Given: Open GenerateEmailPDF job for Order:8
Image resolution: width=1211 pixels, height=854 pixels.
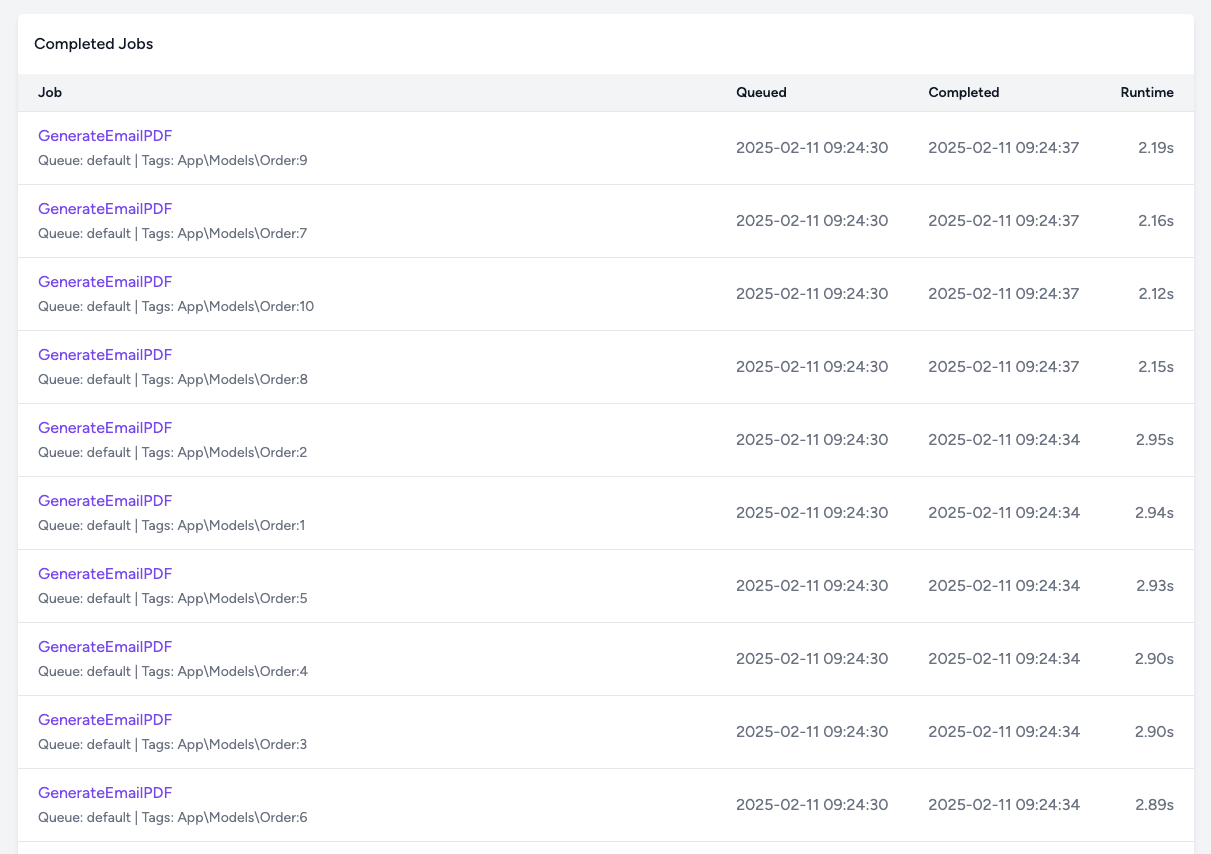Looking at the screenshot, I should point(105,355).
